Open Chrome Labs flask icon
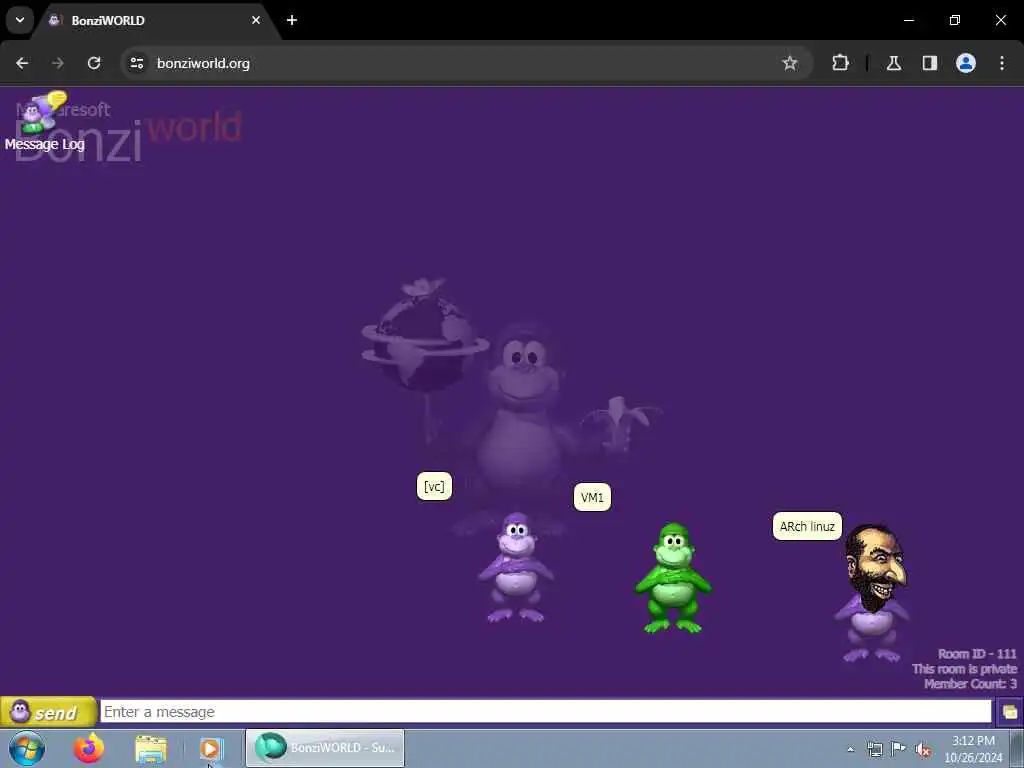This screenshot has height=768, width=1024. (x=894, y=63)
